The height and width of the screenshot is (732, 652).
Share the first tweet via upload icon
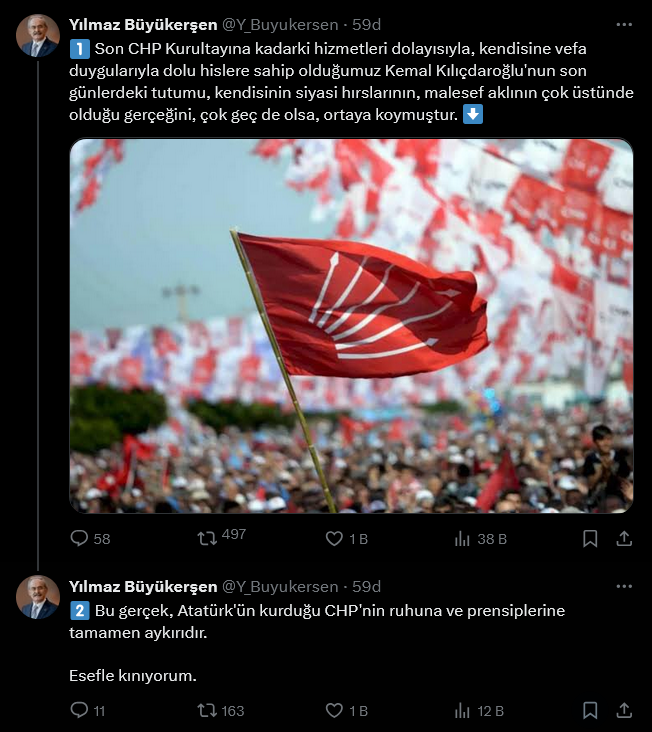pyautogui.click(x=624, y=539)
